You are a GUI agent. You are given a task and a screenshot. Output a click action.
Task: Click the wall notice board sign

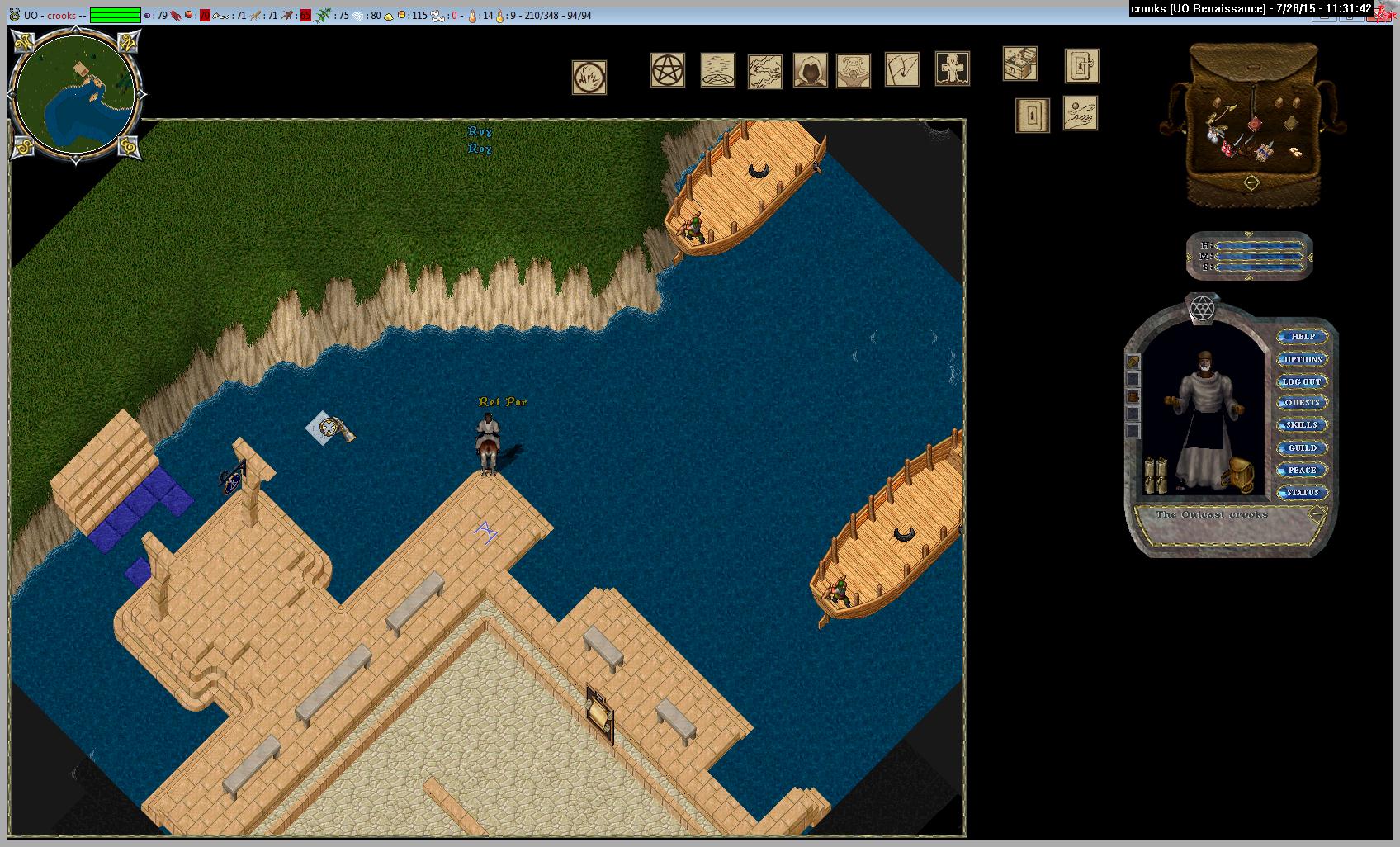[600, 714]
